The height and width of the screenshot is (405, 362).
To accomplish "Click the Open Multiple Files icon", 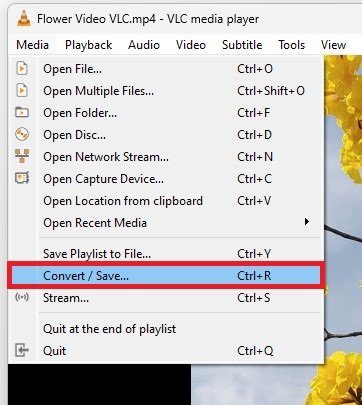I will pyautogui.click(x=22, y=91).
